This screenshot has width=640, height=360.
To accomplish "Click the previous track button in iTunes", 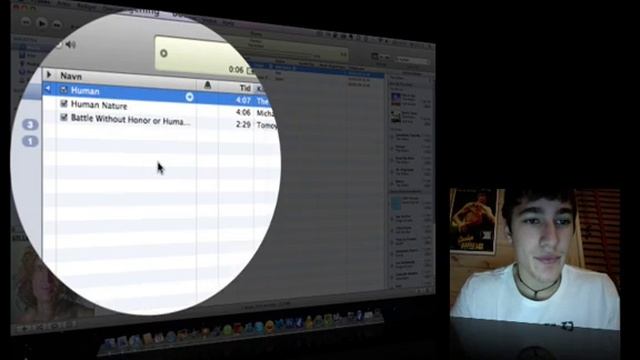I will pyautogui.click(x=26, y=22).
